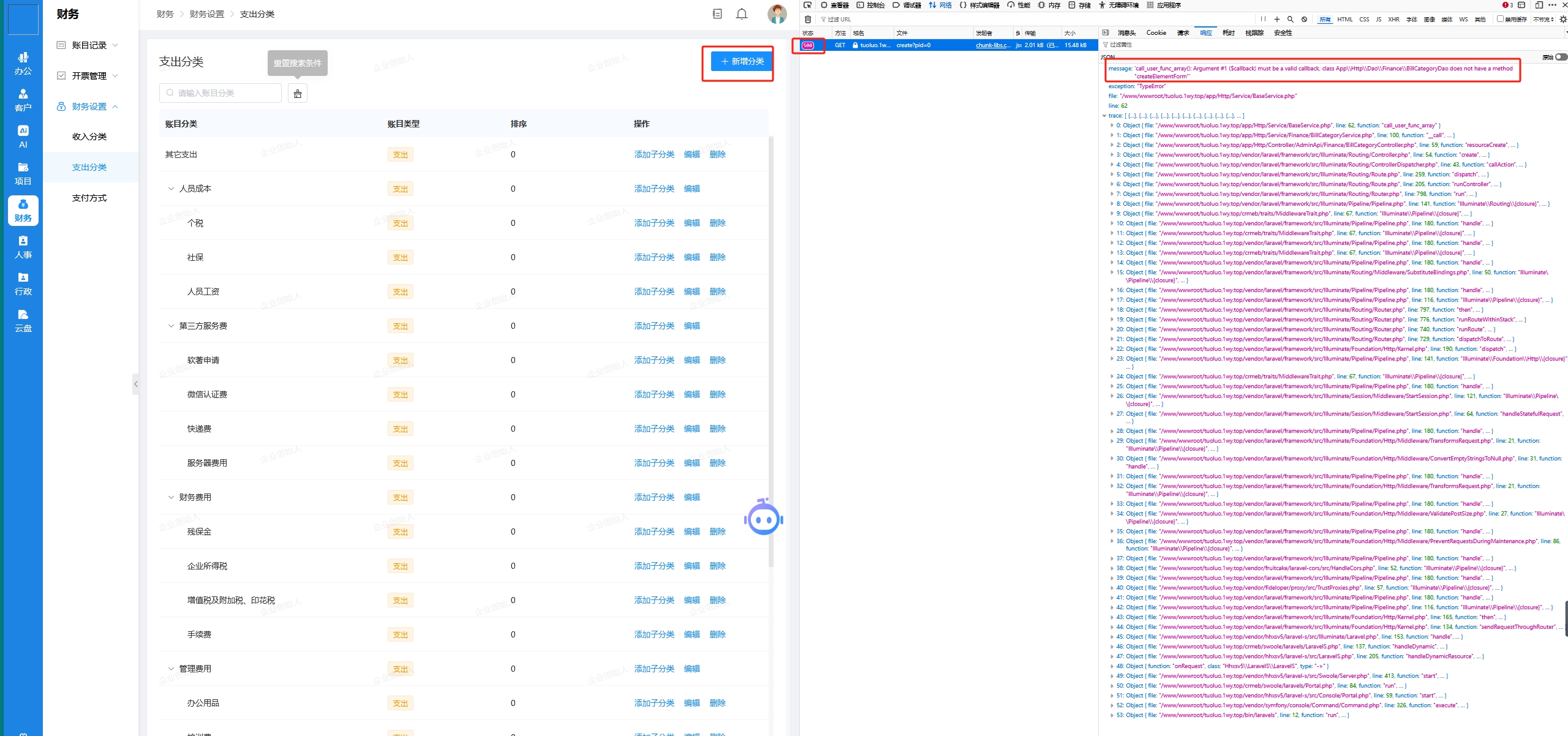Viewport: 1568px width, 736px height.
Task: Collapse the 第三方服务费 category row
Action: [x=171, y=326]
